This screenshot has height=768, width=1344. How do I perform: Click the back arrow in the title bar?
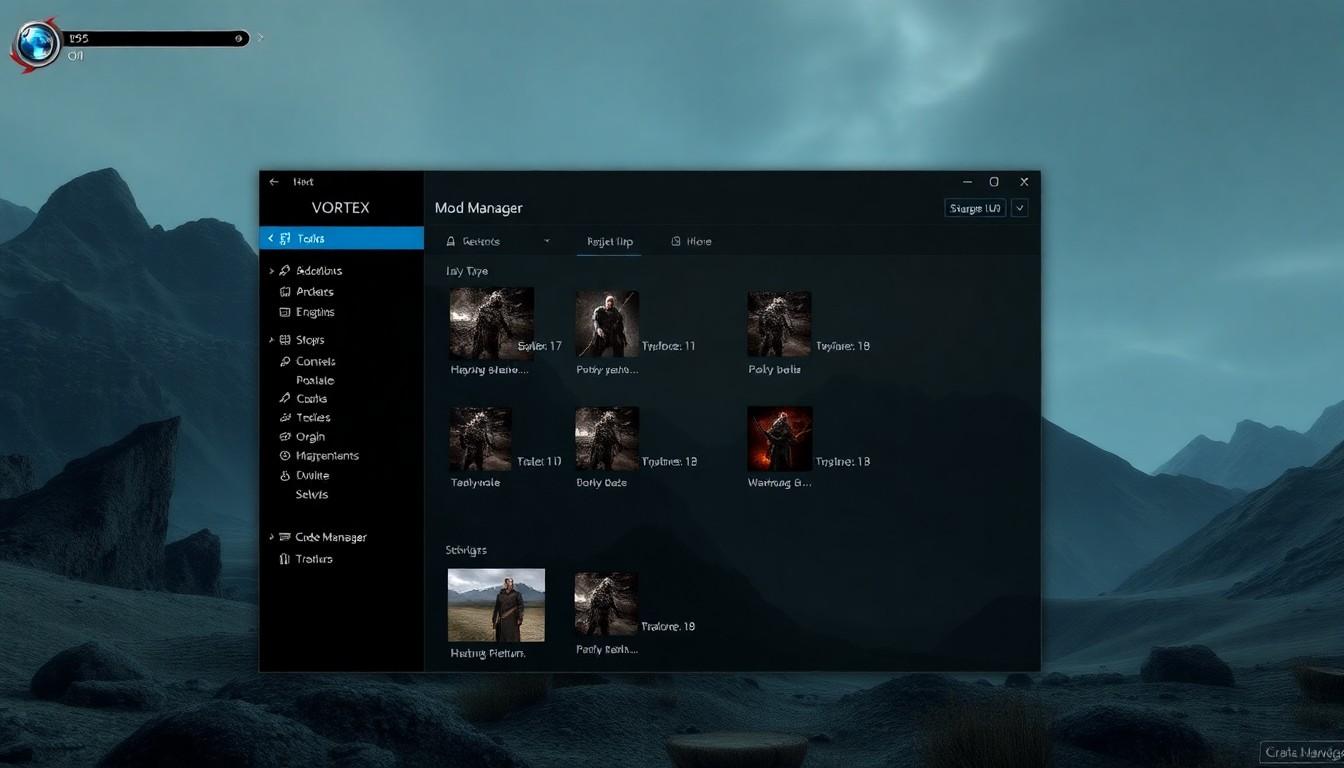(x=274, y=182)
